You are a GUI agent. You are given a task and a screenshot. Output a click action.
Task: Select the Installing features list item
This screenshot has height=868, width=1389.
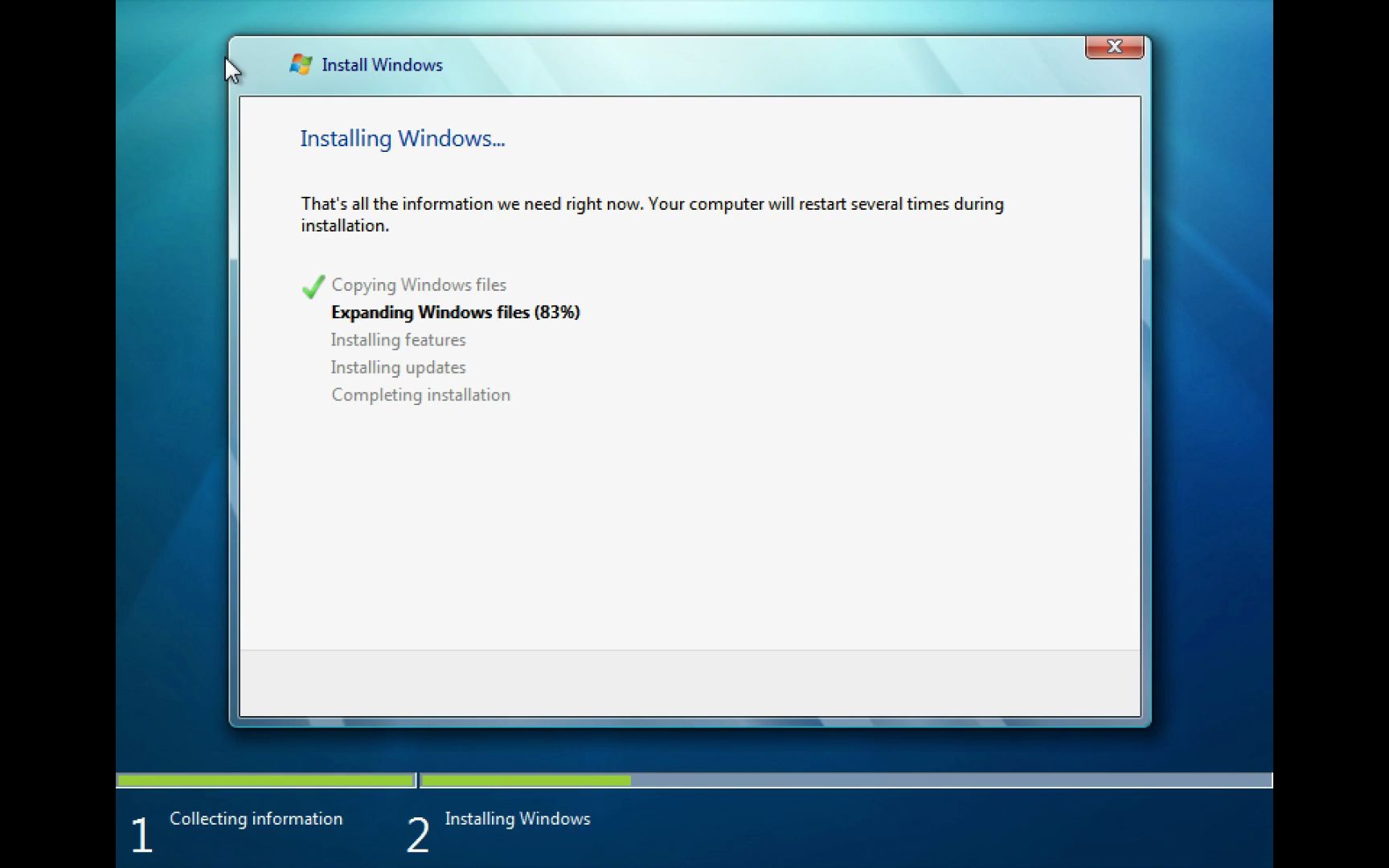[398, 340]
